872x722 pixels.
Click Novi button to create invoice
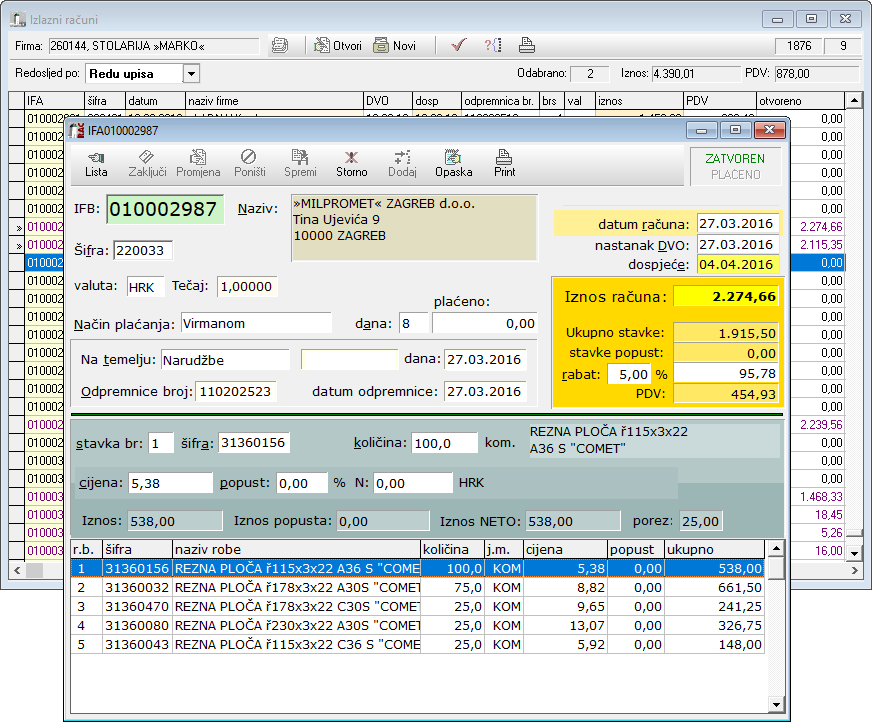(394, 46)
